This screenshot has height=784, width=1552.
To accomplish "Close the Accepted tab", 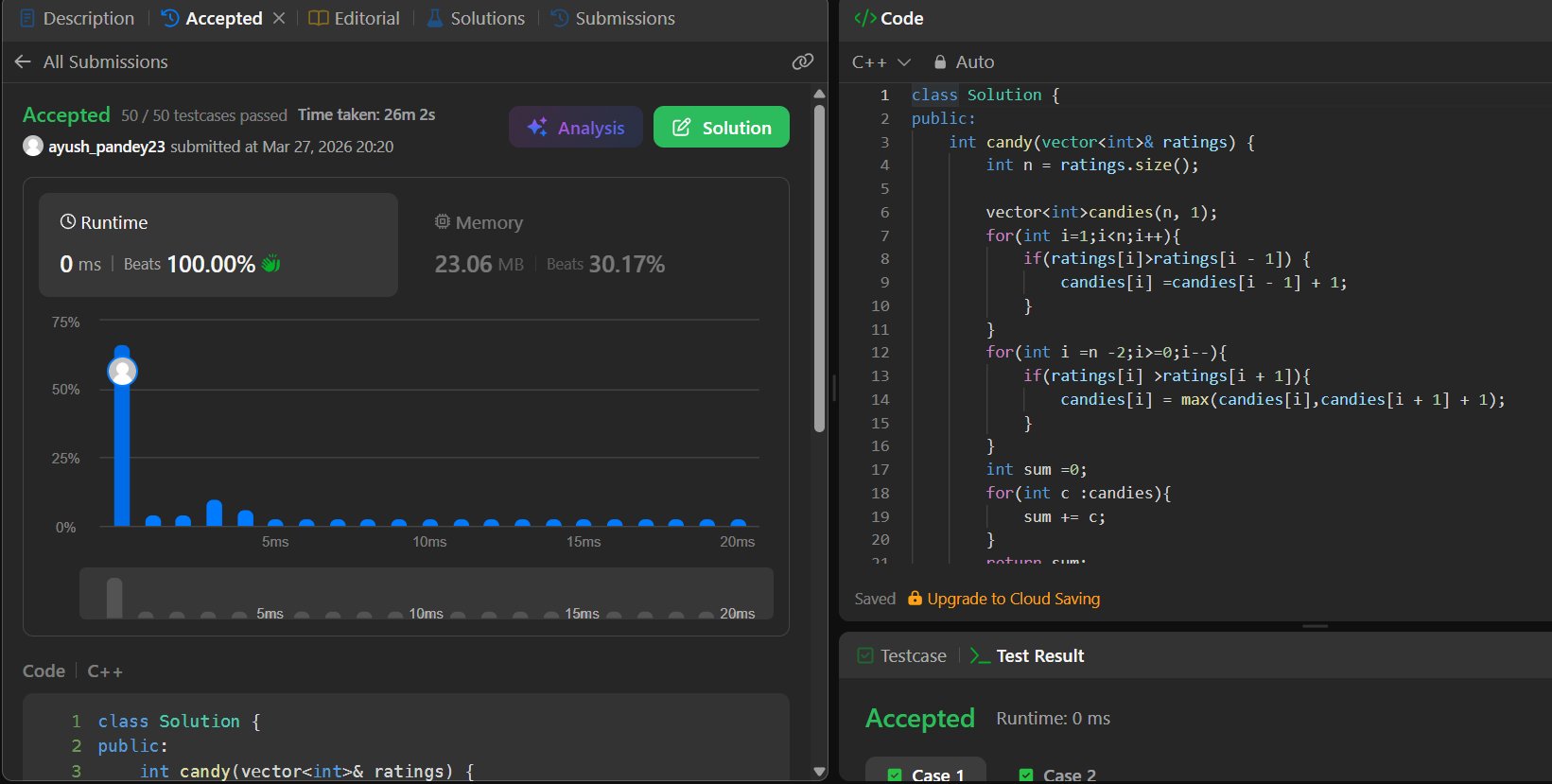I will click(279, 18).
